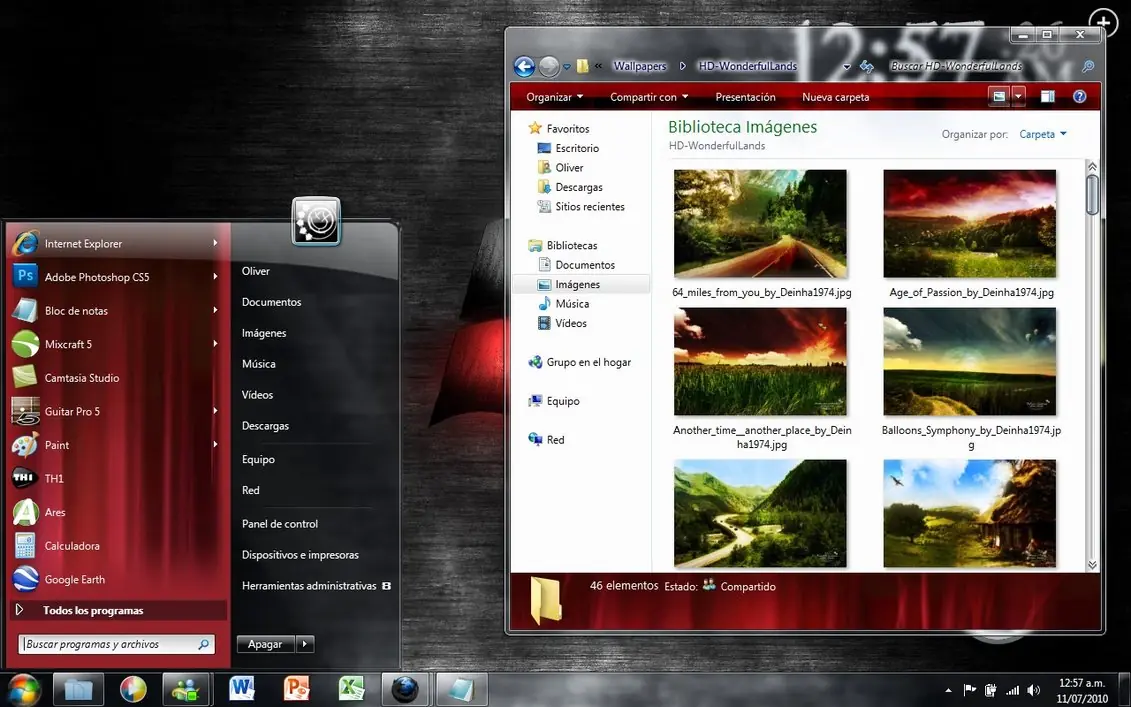This screenshot has height=707, width=1131.
Task: Select Música in the Bibliotecas navigation tree
Action: (x=572, y=304)
